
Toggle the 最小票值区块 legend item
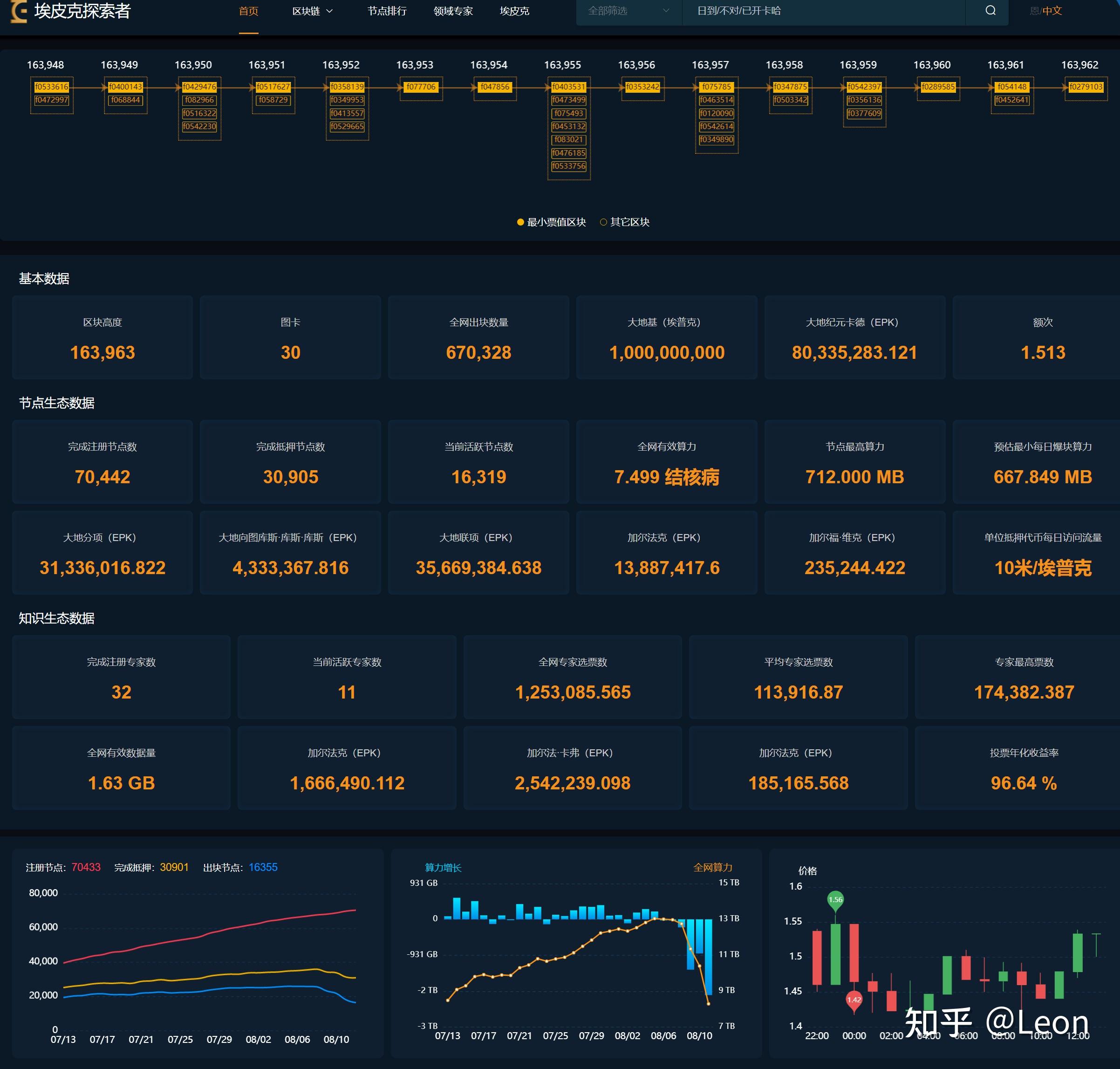pyautogui.click(x=551, y=222)
